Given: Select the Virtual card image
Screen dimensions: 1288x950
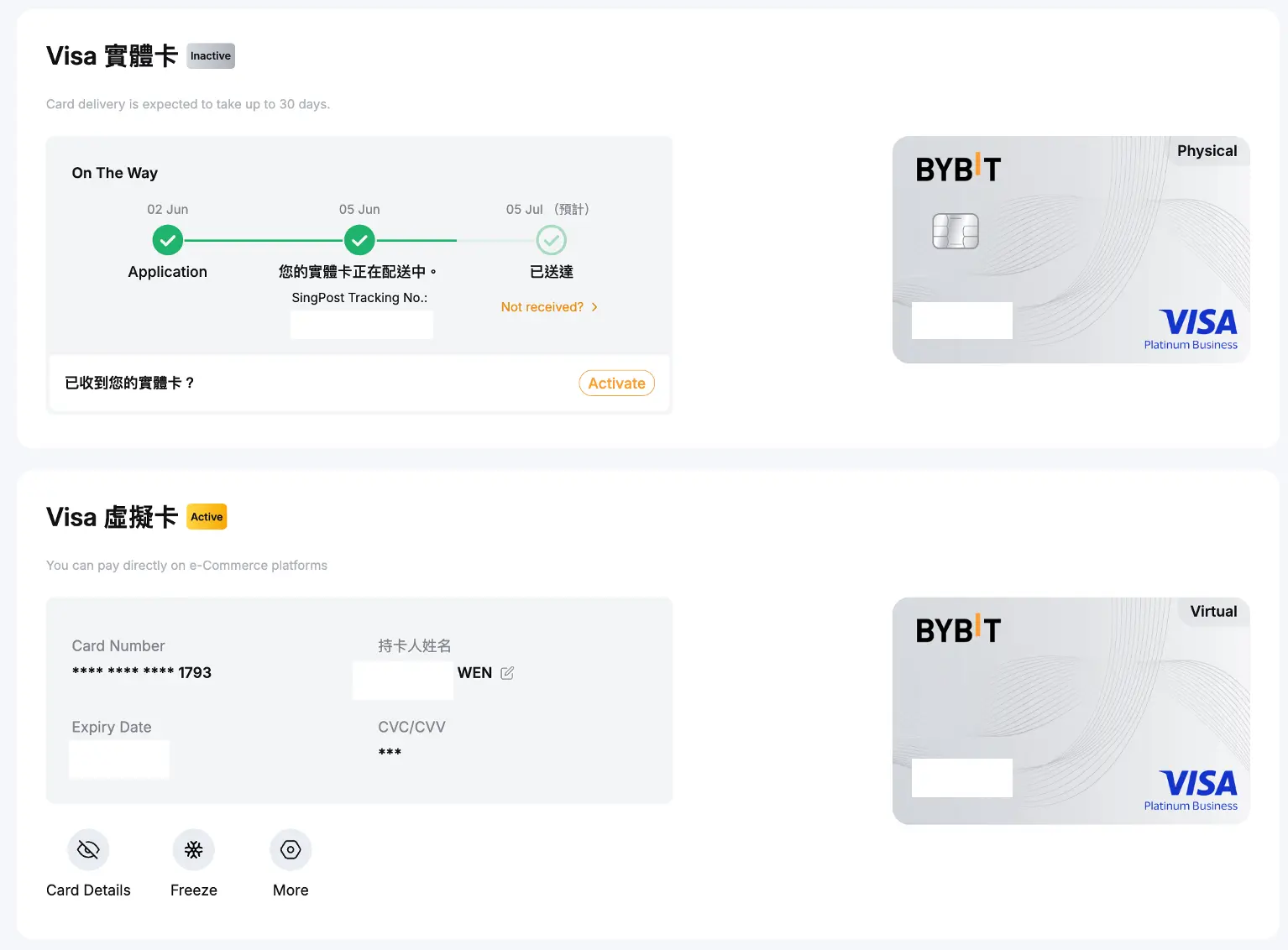Looking at the screenshot, I should click(x=1071, y=711).
